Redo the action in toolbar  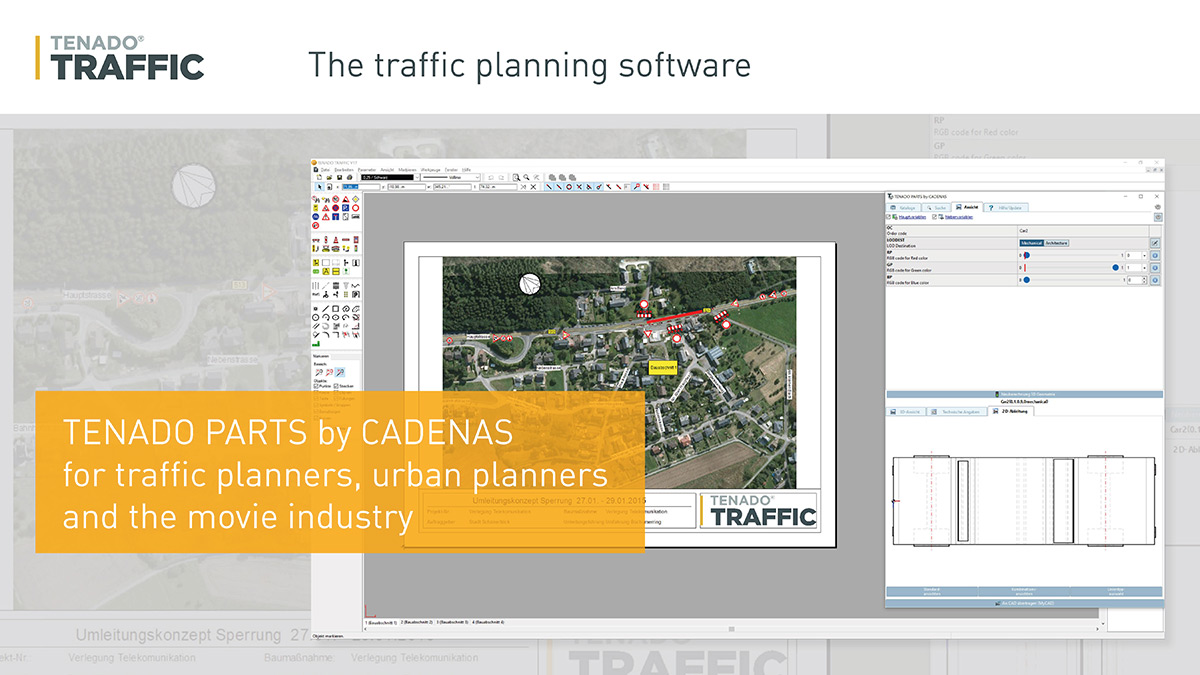tap(502, 177)
